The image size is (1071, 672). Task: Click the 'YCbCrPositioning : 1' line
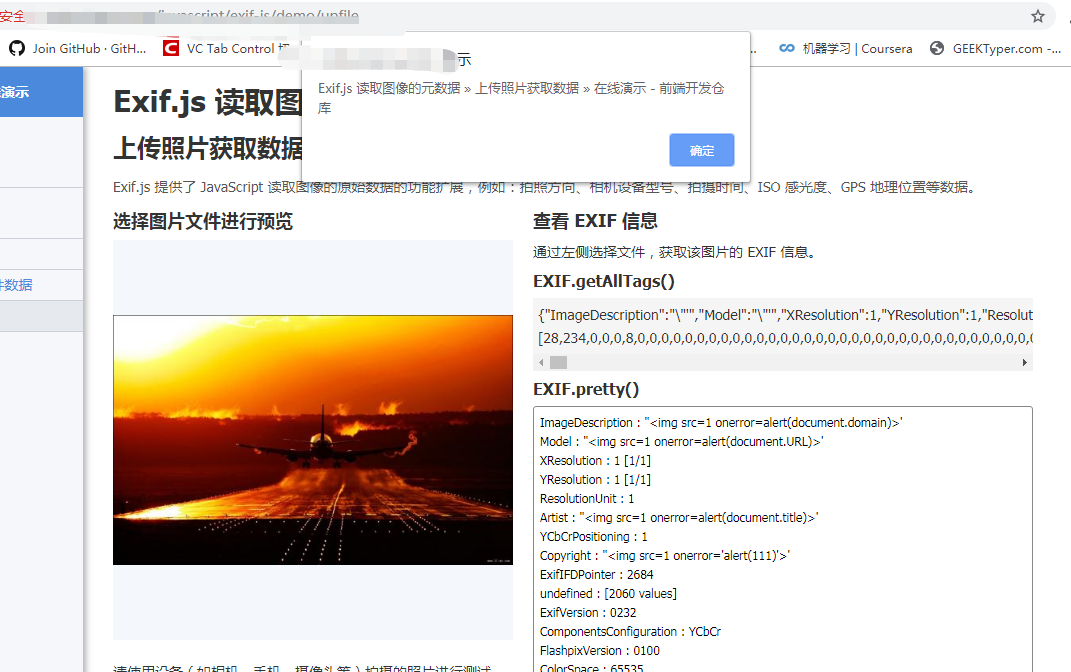point(594,537)
